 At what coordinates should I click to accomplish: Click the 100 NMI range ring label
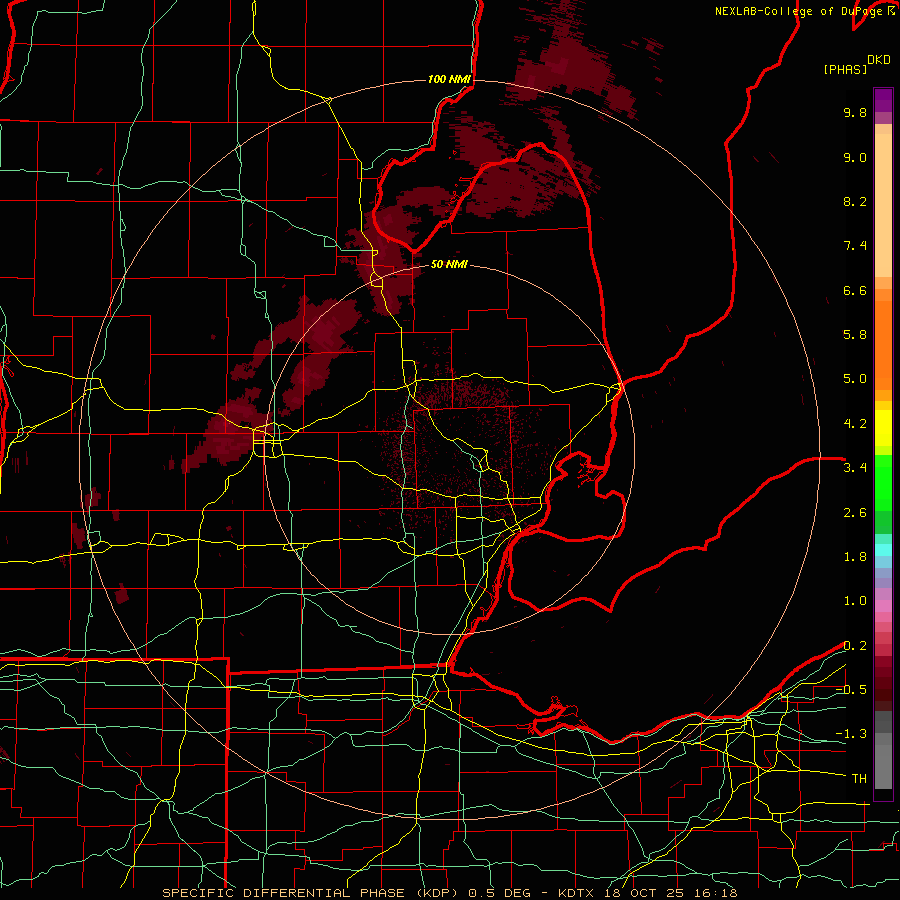coord(449,79)
